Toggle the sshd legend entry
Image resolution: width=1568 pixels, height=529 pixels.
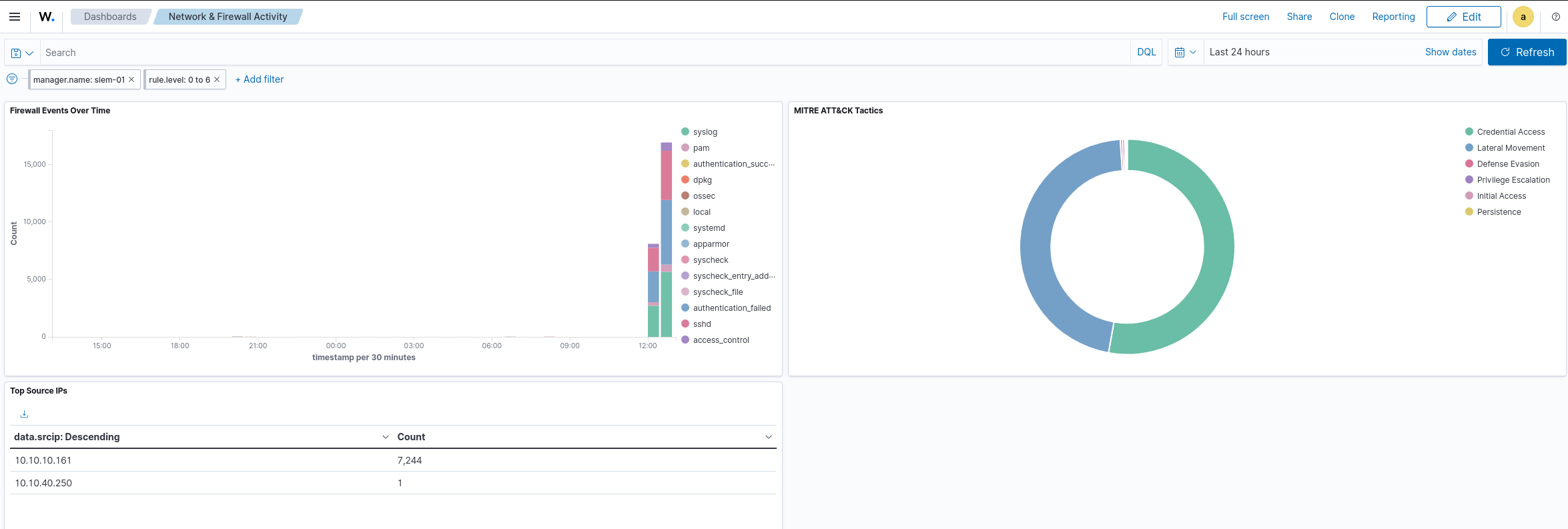coord(702,324)
